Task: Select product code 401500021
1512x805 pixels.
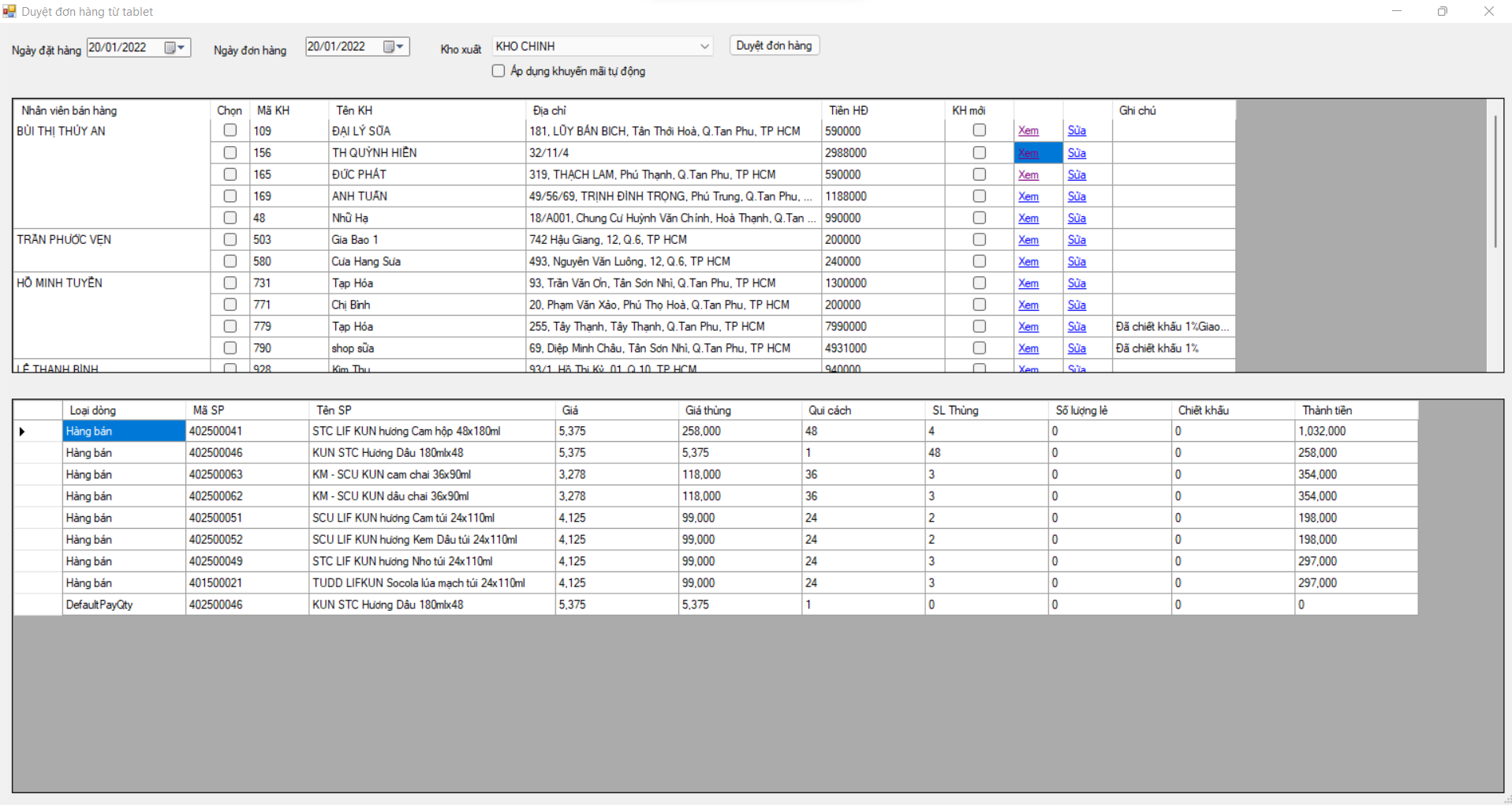Action: 248,583
